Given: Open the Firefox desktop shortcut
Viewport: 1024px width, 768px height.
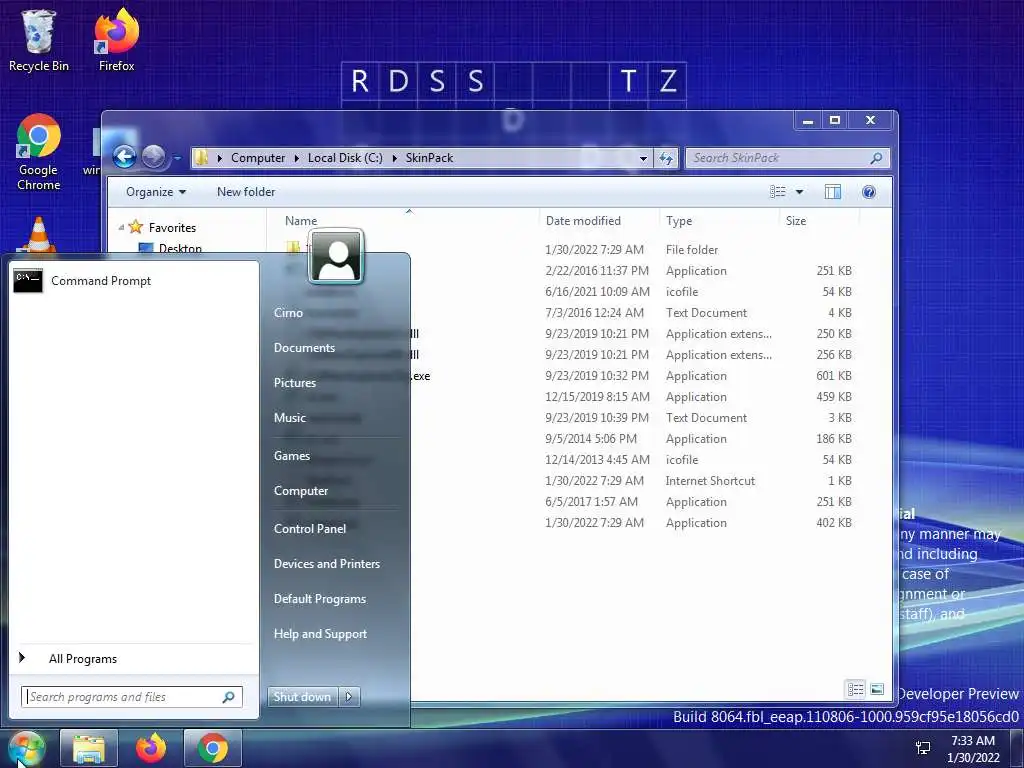Looking at the screenshot, I should click(x=116, y=39).
